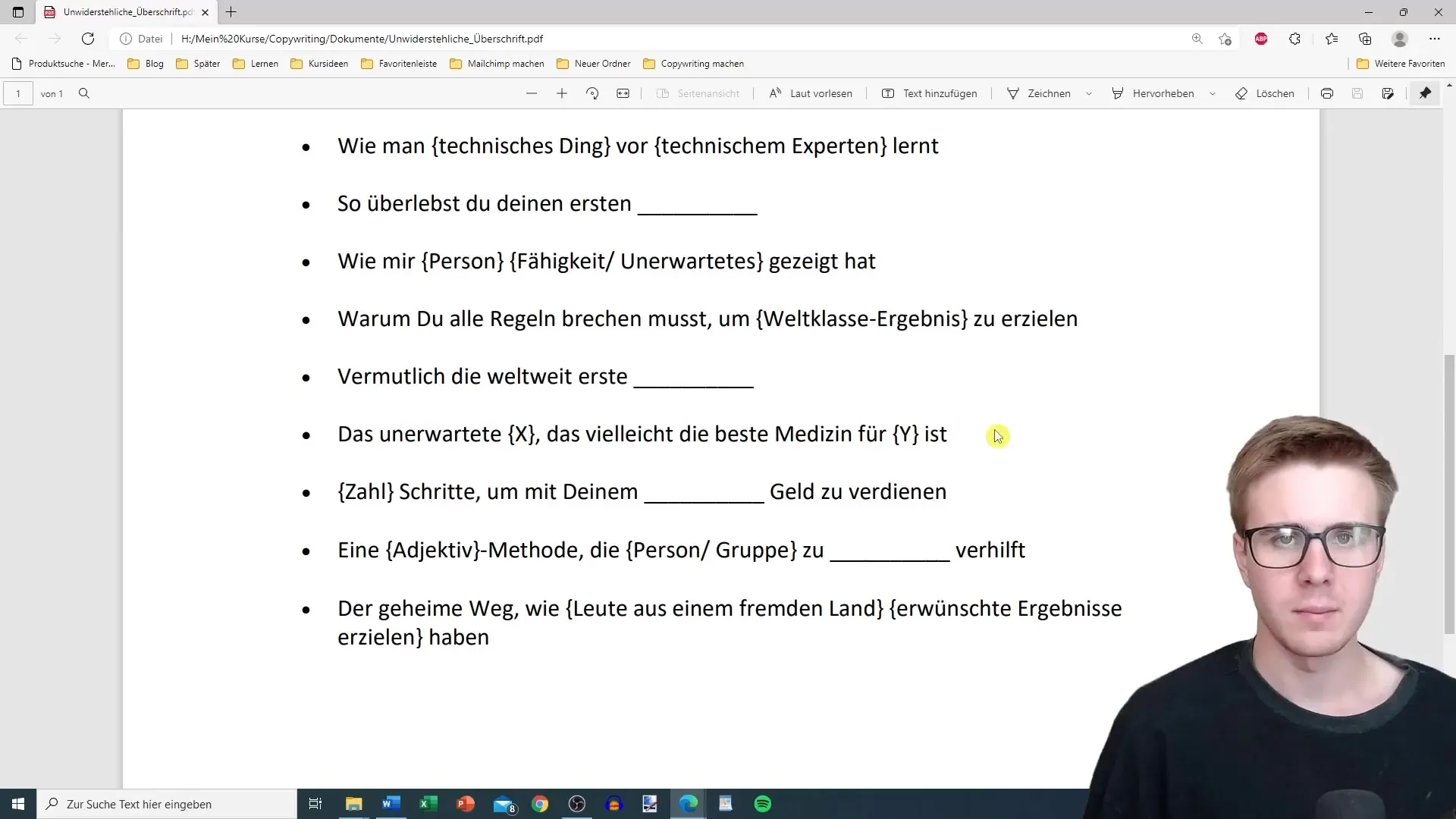Screen dimensions: 1456x819
Task: Open Excel from the taskbar
Action: click(428, 804)
